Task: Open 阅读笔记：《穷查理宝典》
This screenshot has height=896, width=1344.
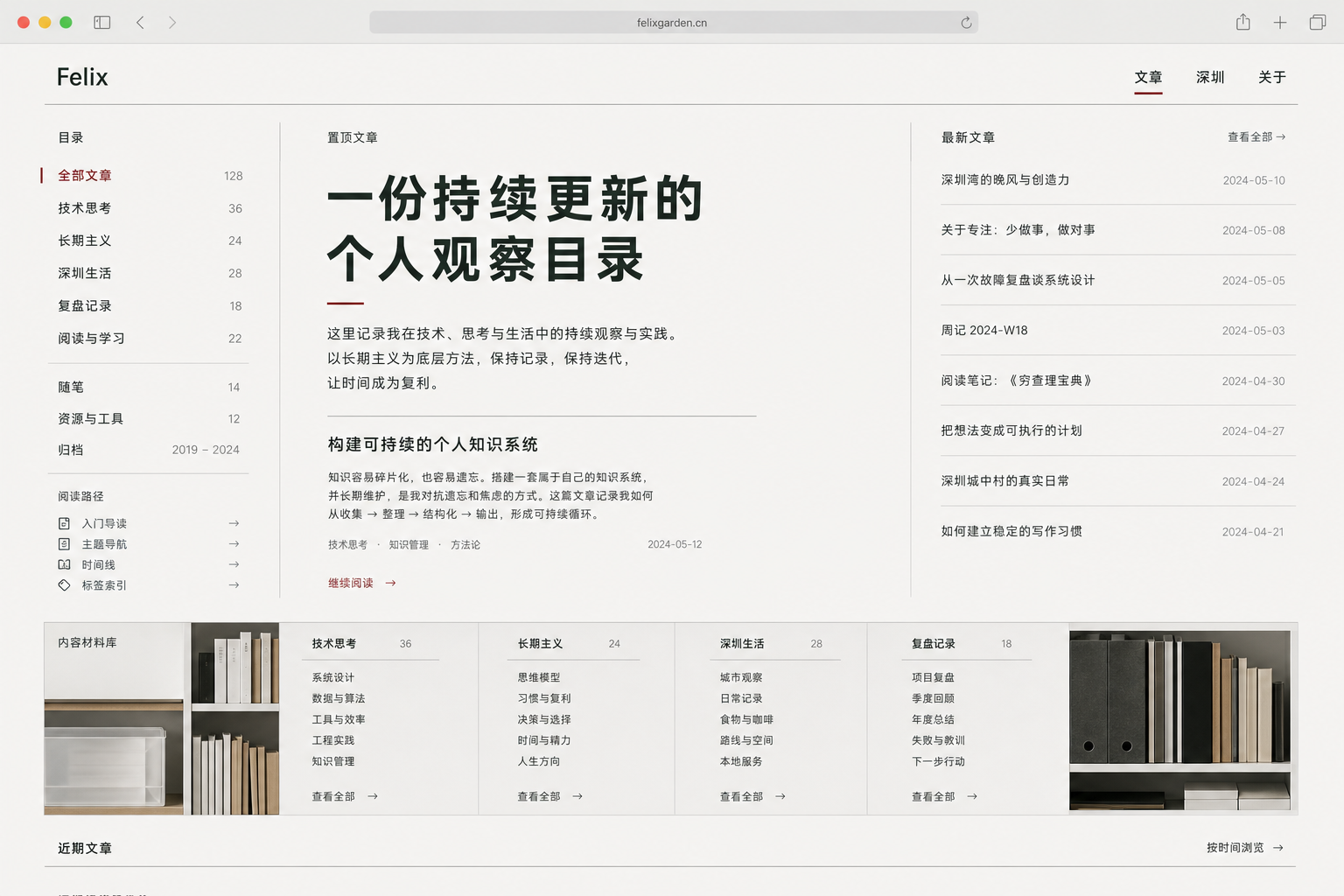Action: [x=1016, y=381]
